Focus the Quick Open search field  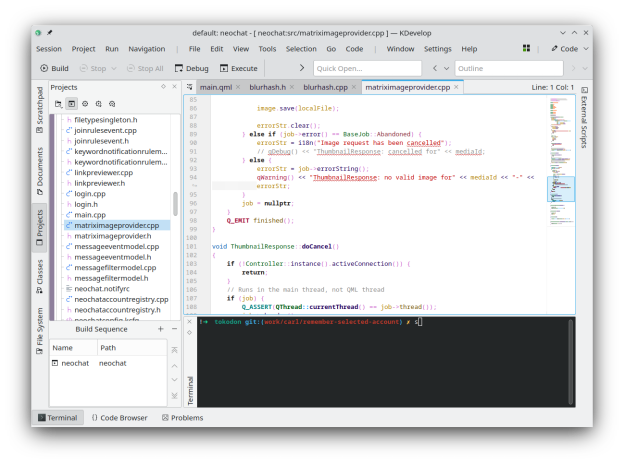(367, 68)
